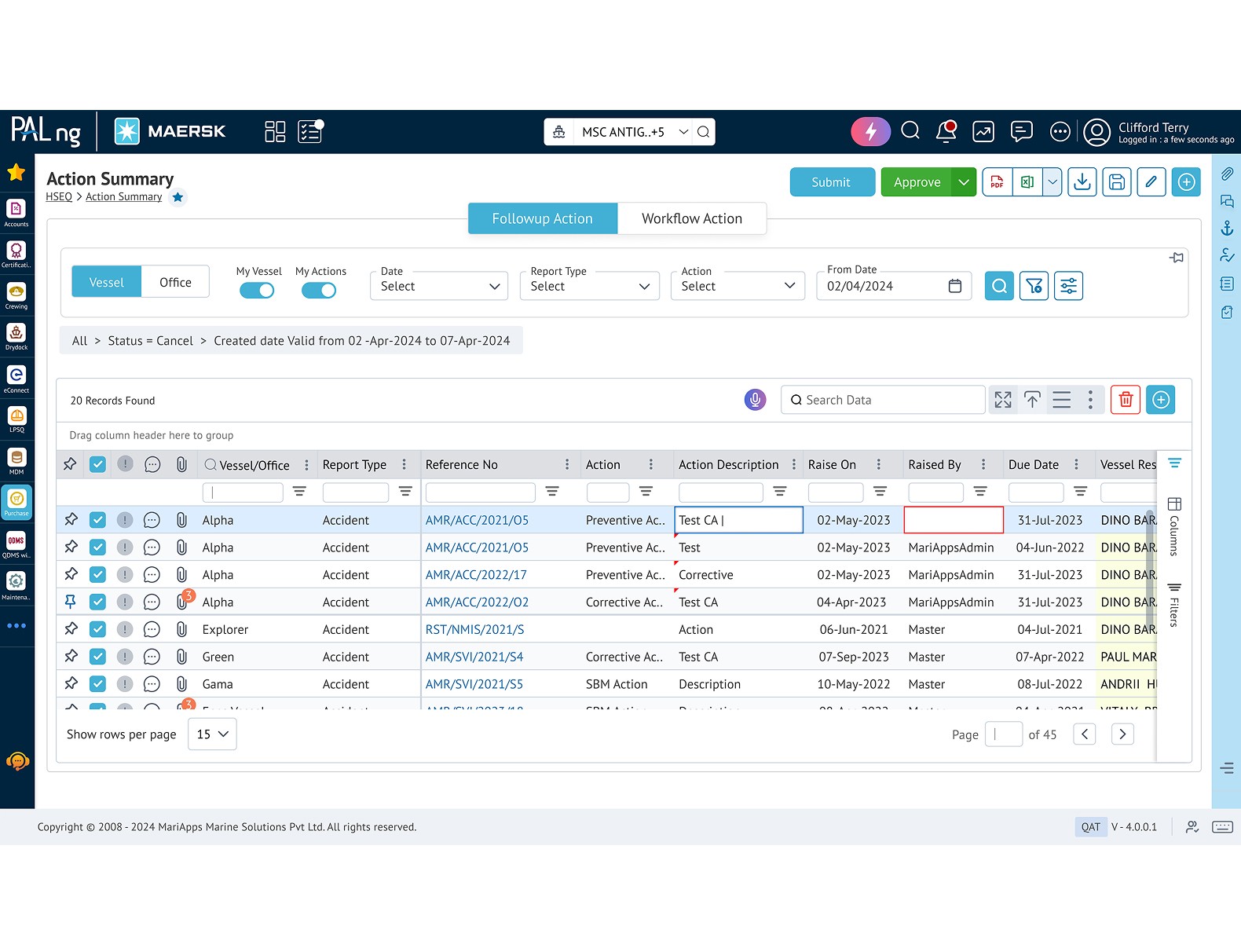This screenshot has width=1241, height=952.
Task: Toggle the My Actions switch
Action: [319, 291]
